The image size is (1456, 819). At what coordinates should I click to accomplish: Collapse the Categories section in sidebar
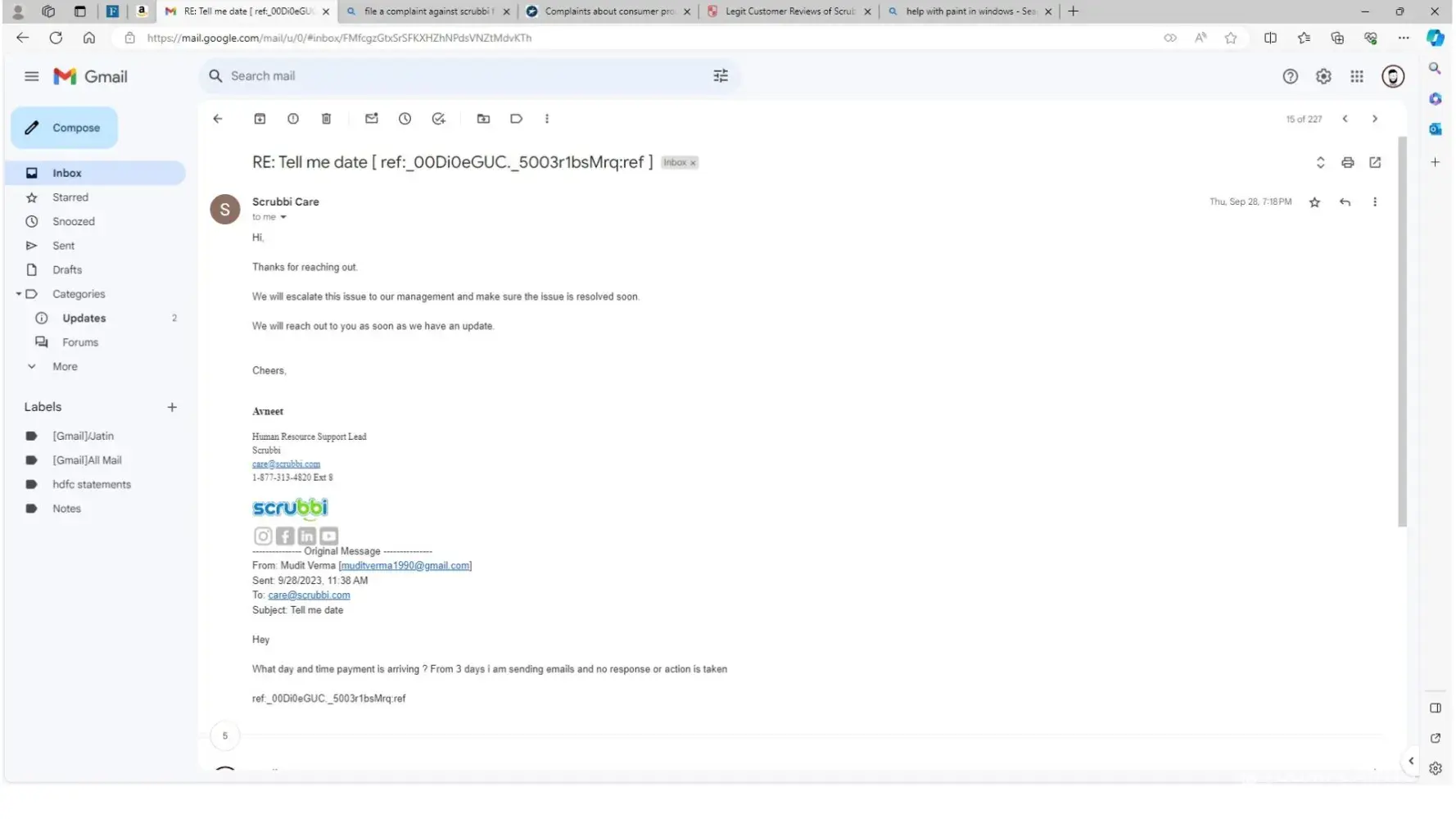pyautogui.click(x=19, y=294)
